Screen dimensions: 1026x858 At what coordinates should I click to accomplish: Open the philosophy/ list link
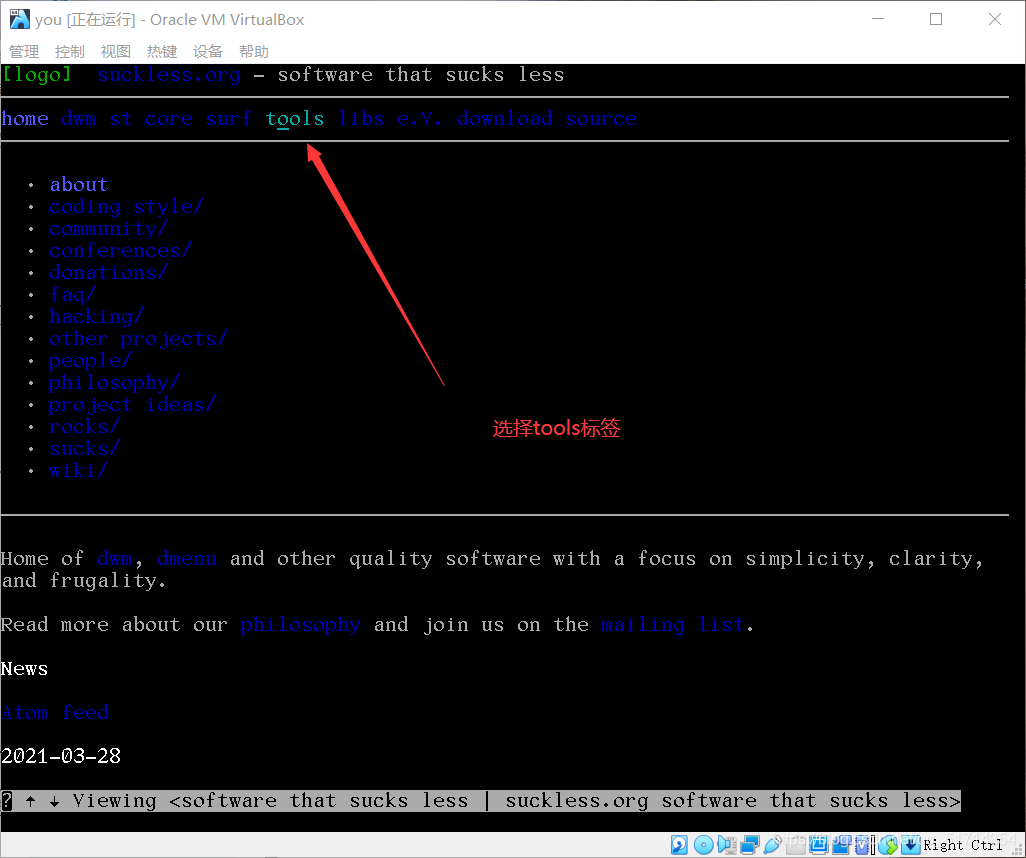(115, 383)
